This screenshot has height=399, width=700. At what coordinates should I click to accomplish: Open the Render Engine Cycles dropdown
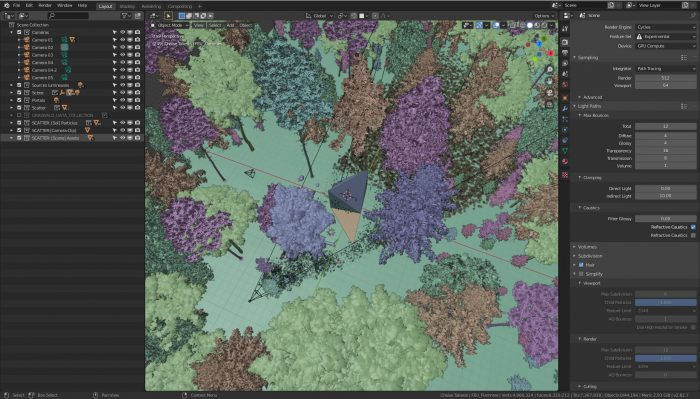(x=666, y=27)
